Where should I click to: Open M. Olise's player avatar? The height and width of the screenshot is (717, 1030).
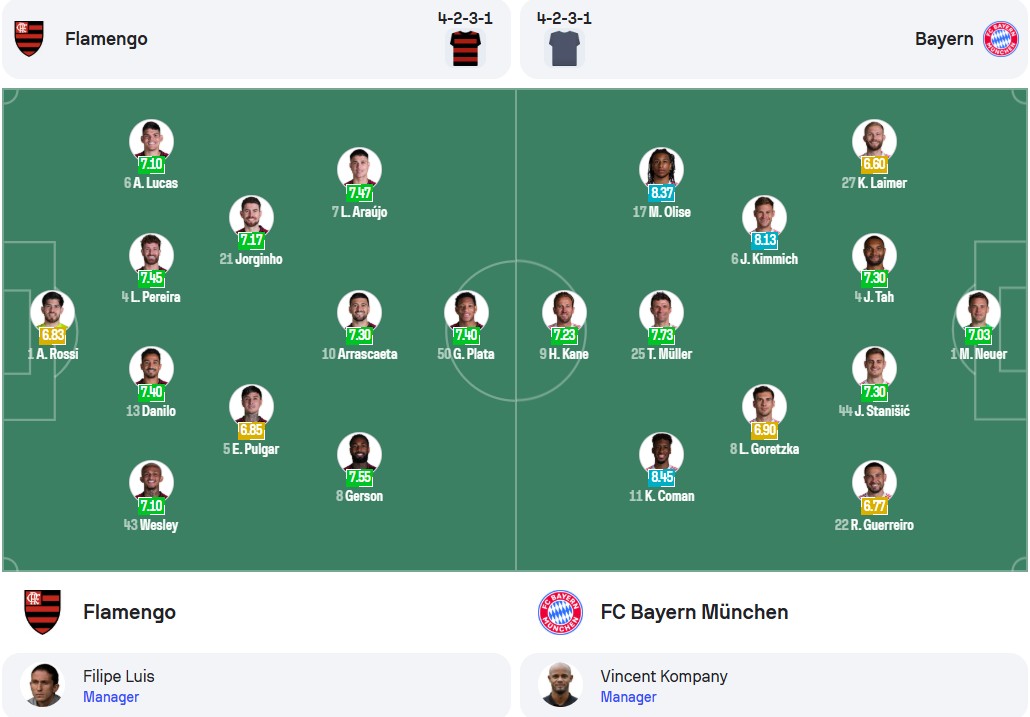click(661, 169)
